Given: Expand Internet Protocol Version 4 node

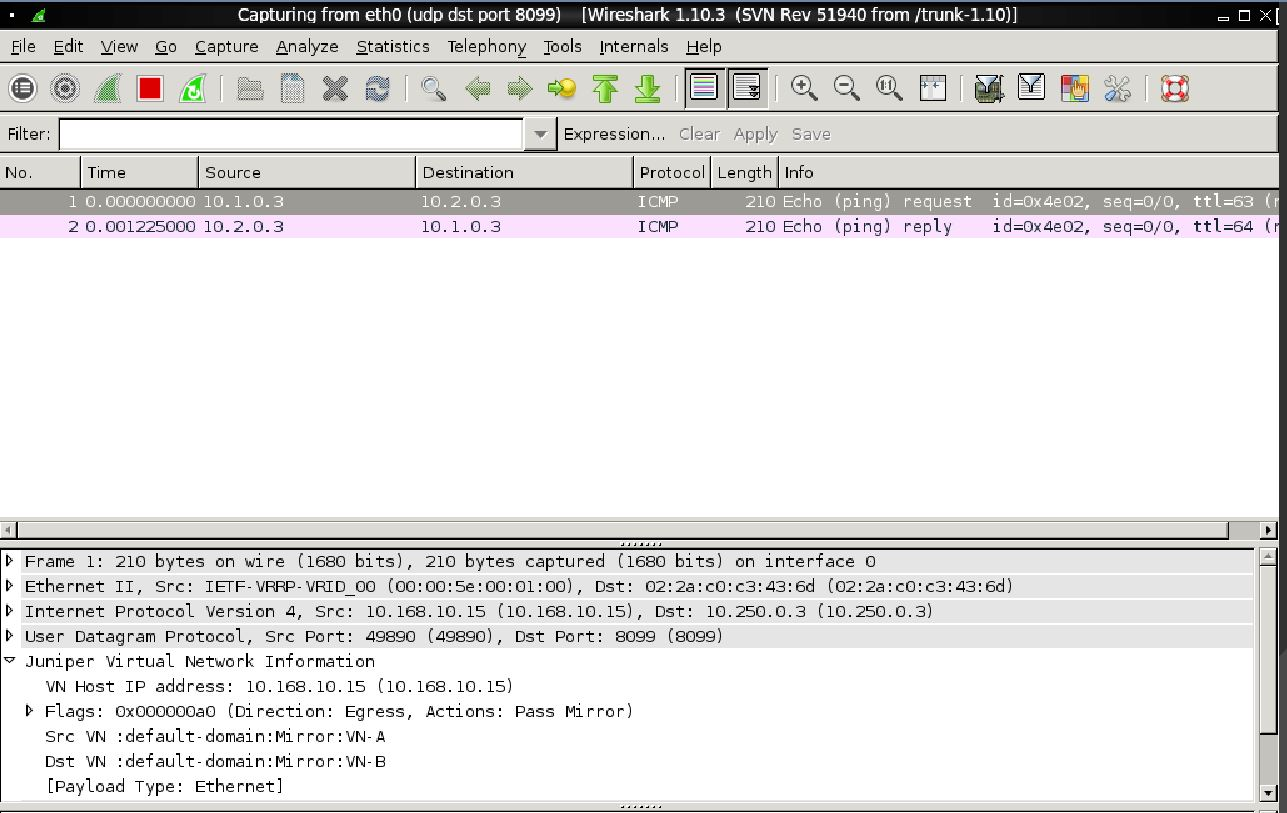Looking at the screenshot, I should (x=10, y=611).
